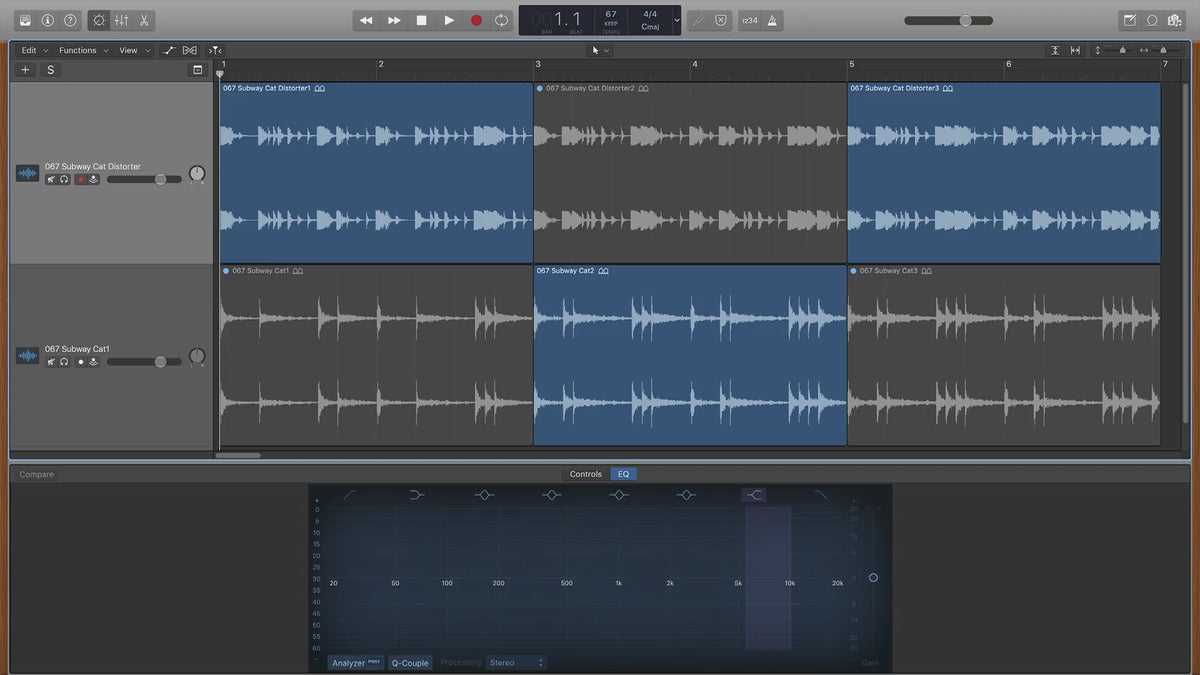Open the Note Pad icon

[x=1130, y=20]
